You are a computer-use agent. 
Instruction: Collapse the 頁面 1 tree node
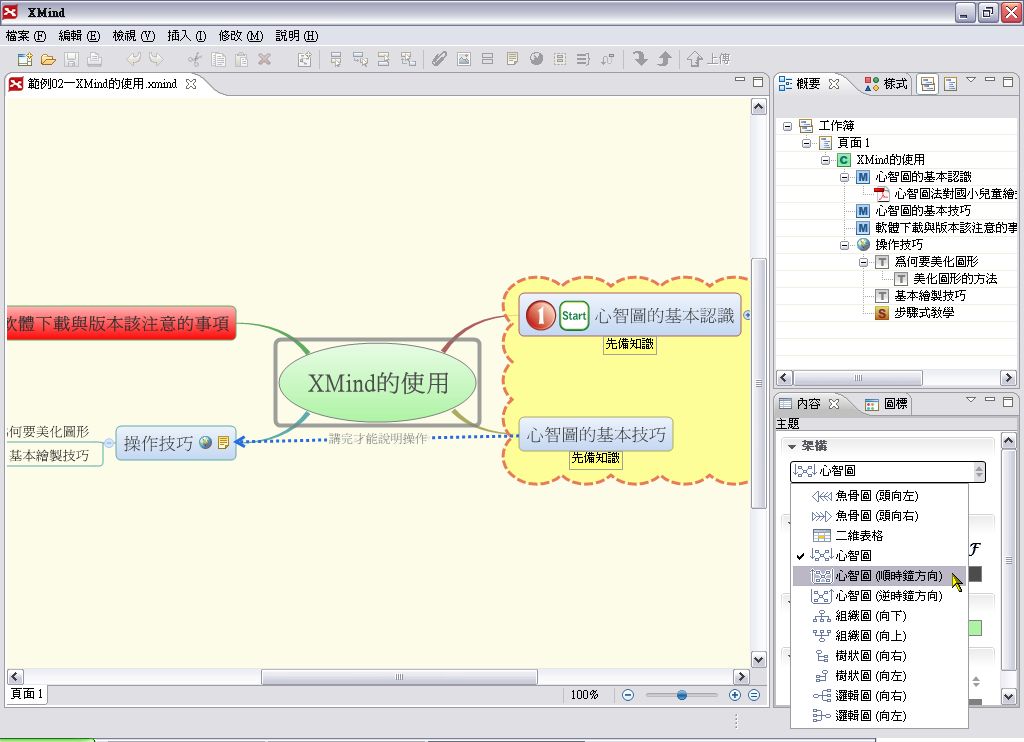807,143
